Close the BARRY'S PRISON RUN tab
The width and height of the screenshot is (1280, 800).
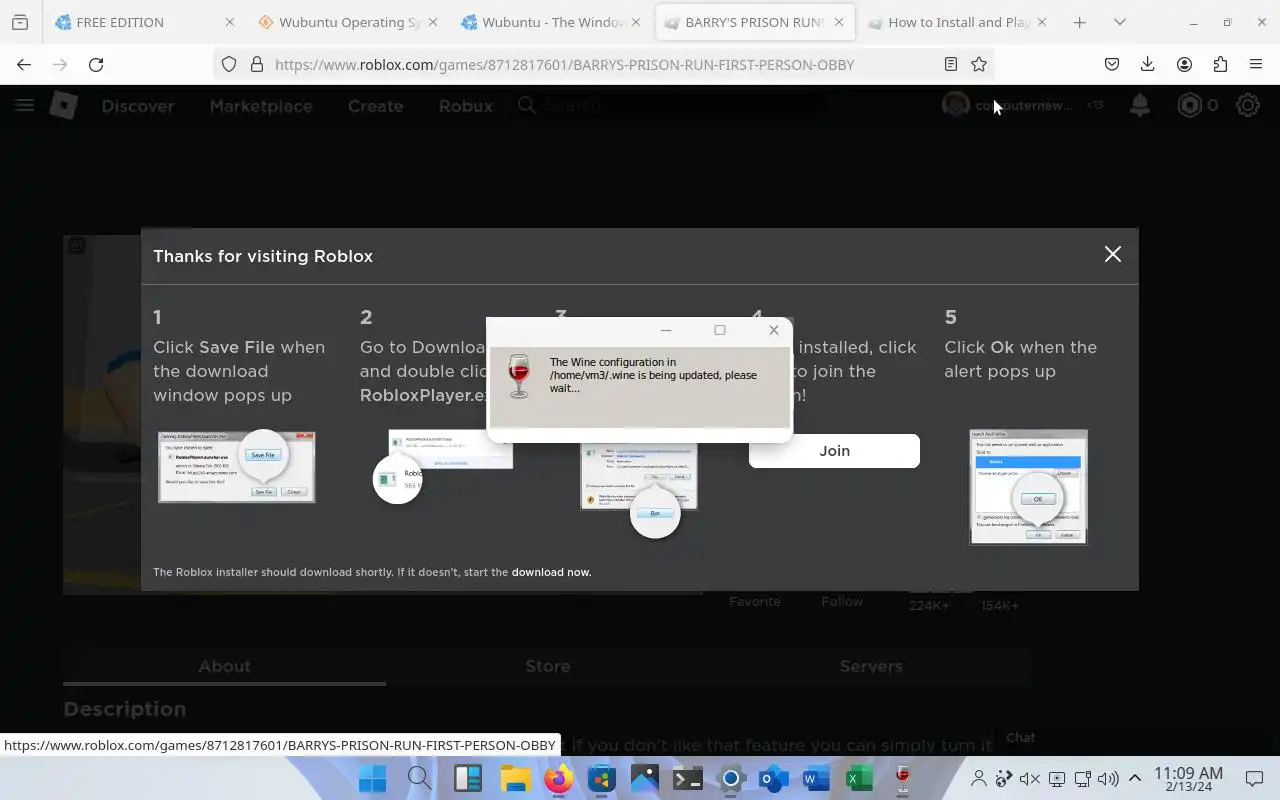pyautogui.click(x=839, y=22)
